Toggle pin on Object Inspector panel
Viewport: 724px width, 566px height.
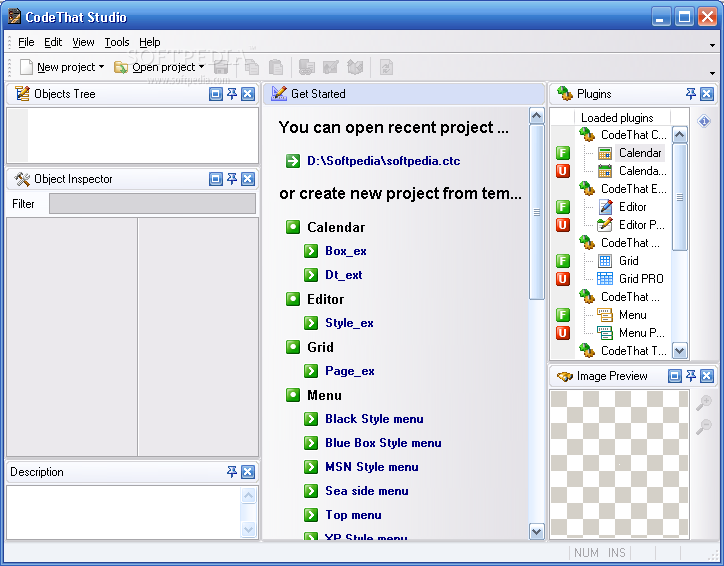232,179
